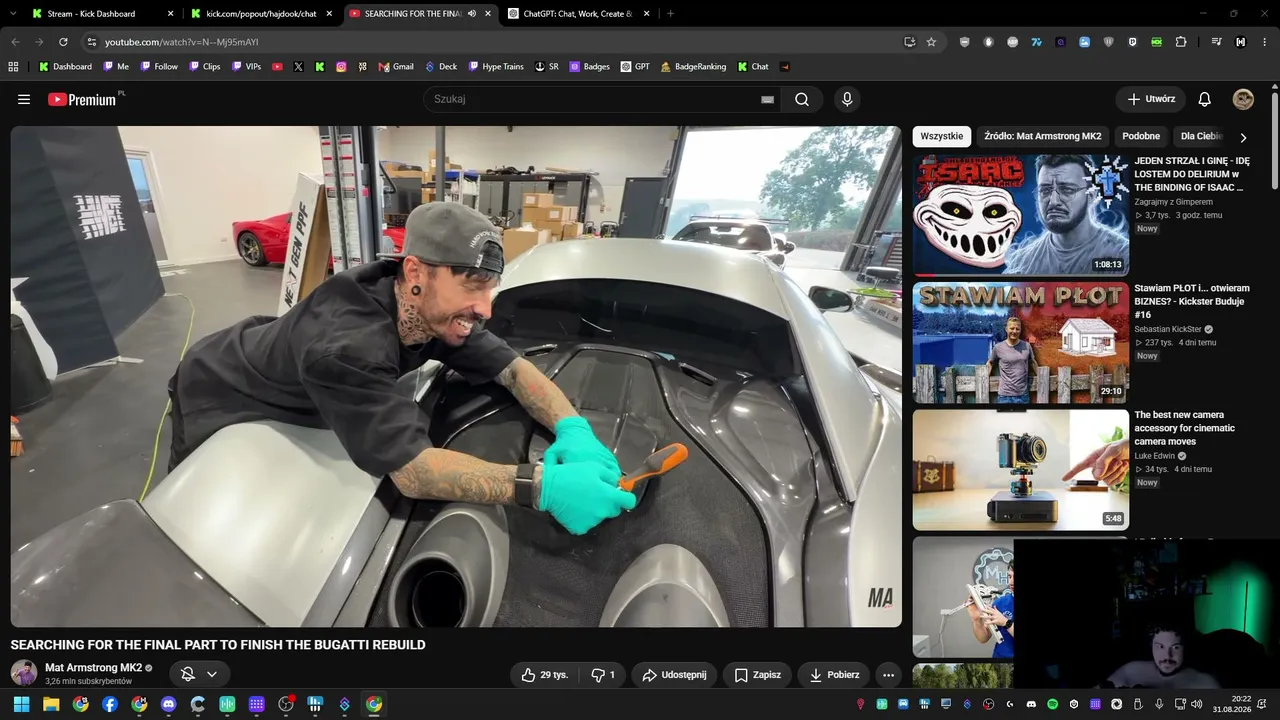Save the video with Zapisz
This screenshot has height=720, width=1280.
[x=758, y=675]
